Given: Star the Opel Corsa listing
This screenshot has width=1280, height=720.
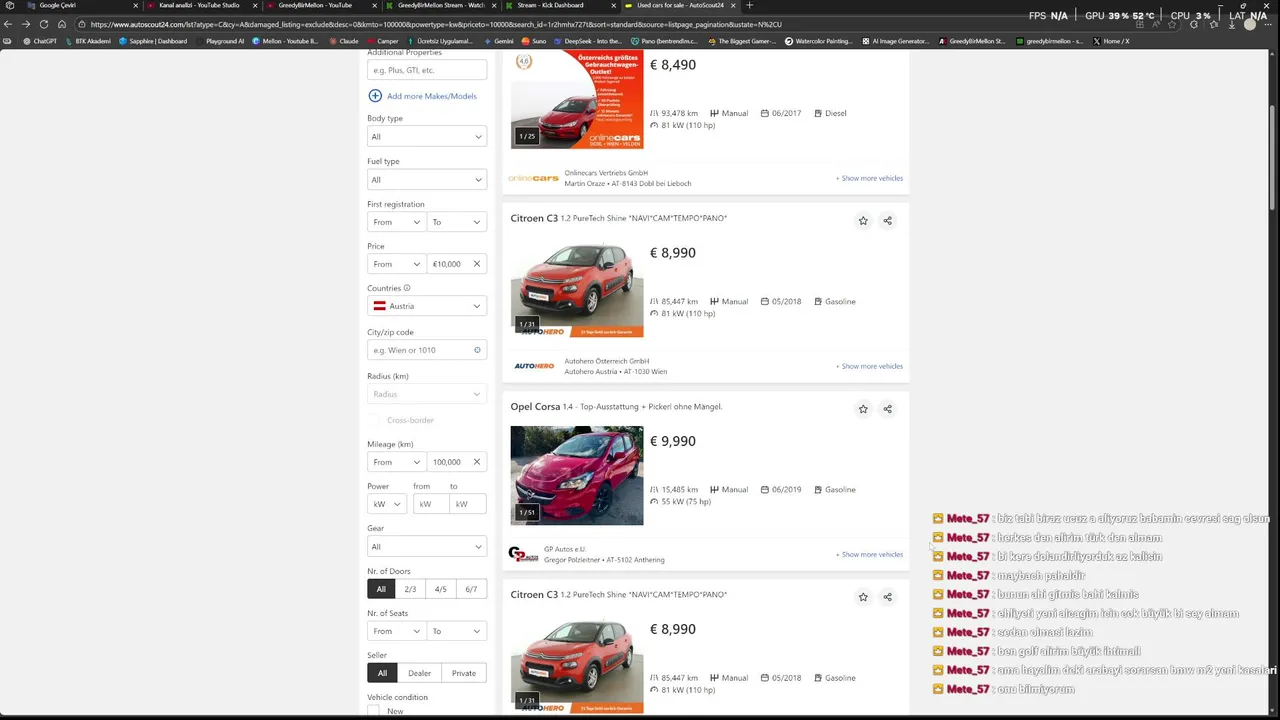Looking at the screenshot, I should pyautogui.click(x=863, y=409).
